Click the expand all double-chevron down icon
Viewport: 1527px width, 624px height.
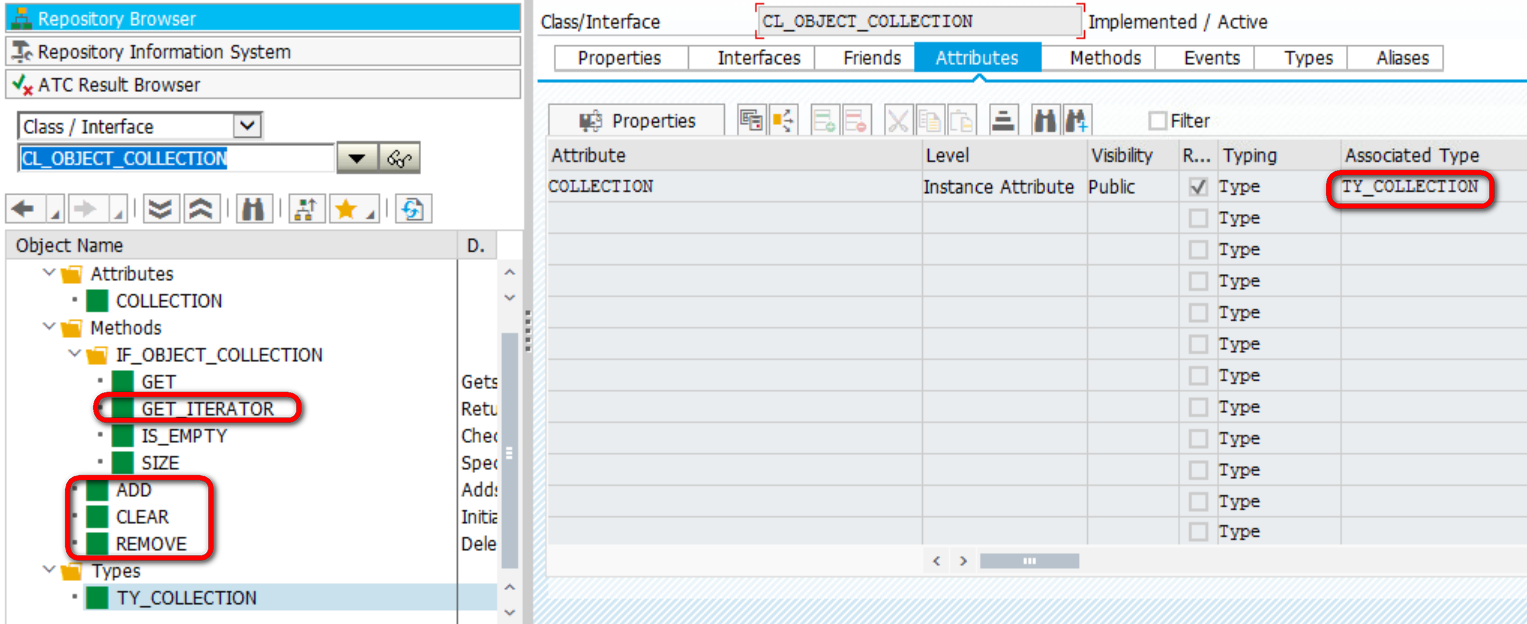coord(160,208)
